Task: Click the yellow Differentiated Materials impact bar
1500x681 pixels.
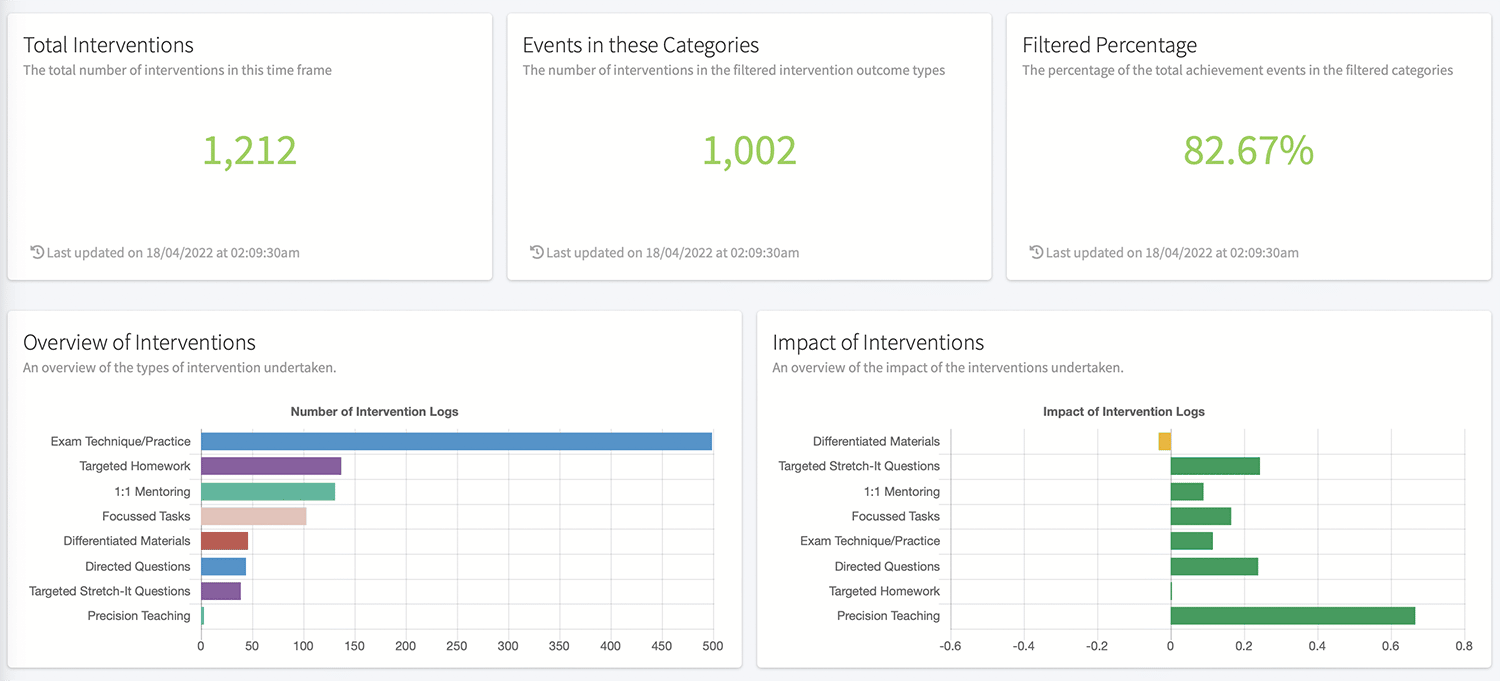Action: coord(1164,441)
